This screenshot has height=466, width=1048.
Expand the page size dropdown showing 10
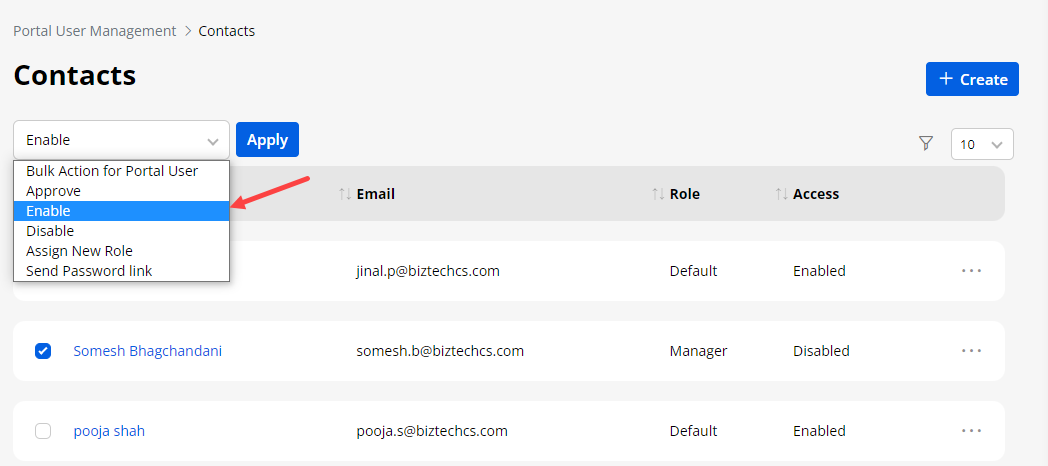982,144
